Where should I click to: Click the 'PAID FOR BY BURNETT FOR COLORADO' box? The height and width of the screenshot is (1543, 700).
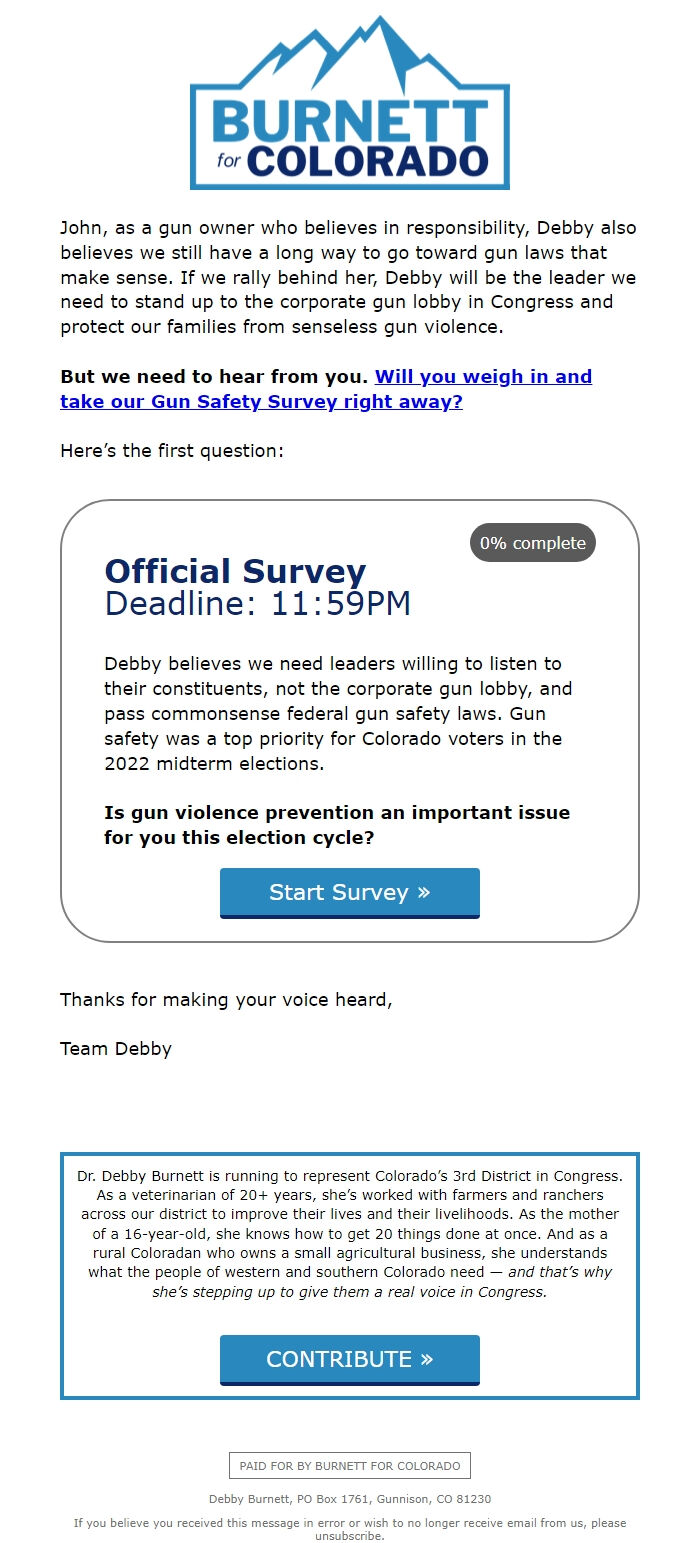click(349, 1465)
